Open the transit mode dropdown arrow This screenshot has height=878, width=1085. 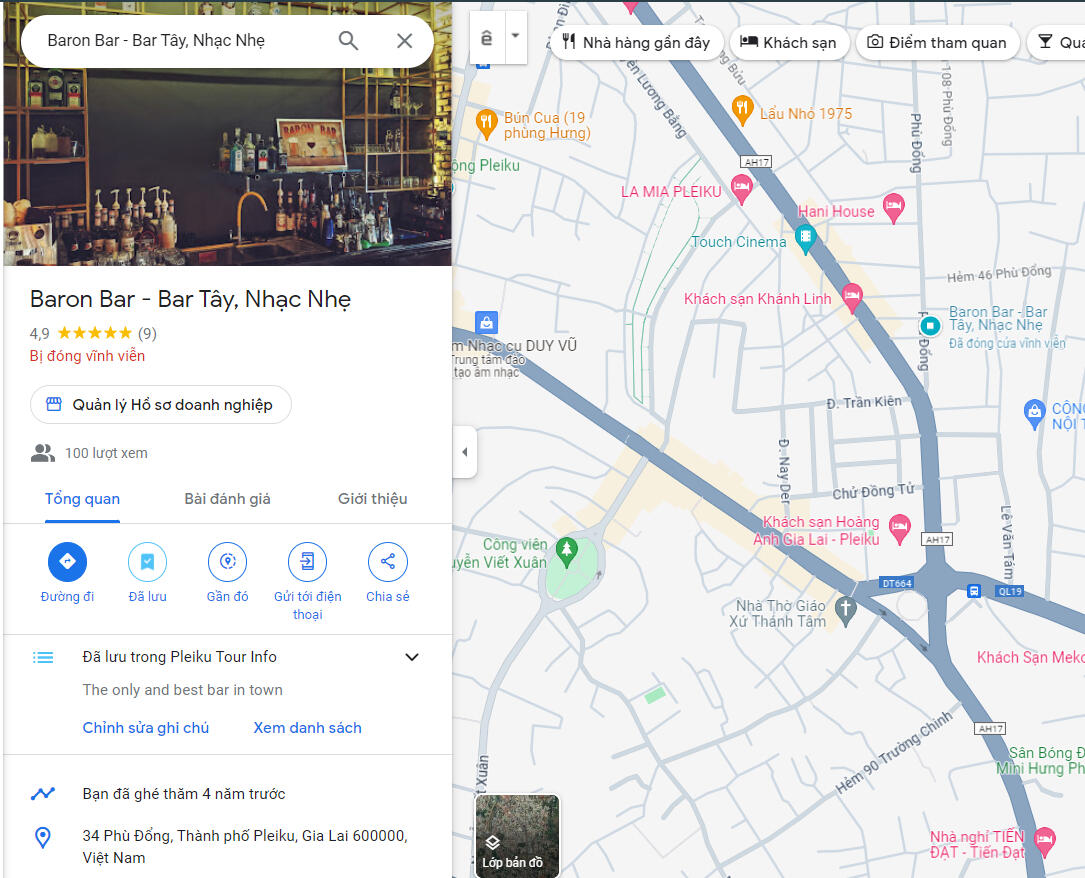(515, 36)
